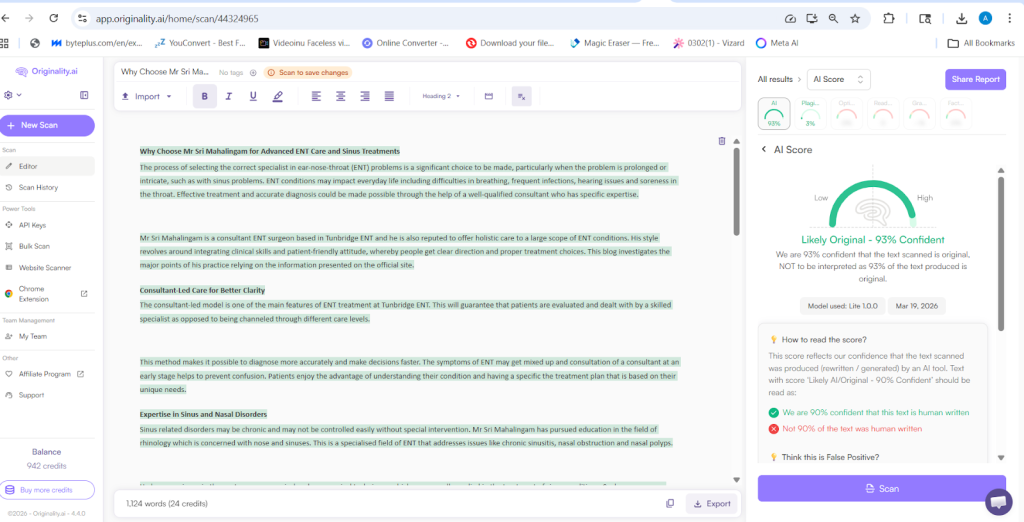
Task: Click the document title field
Action: coord(165,72)
